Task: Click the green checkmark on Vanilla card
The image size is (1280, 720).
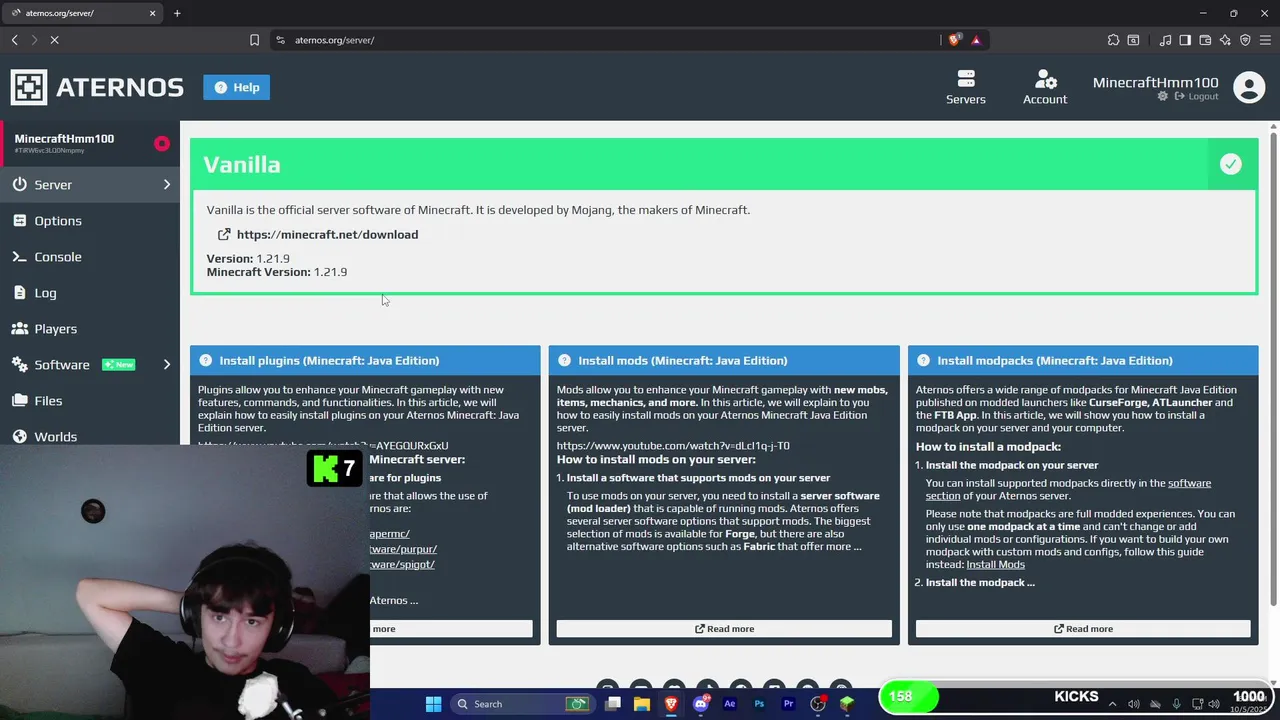Action: (x=1230, y=164)
